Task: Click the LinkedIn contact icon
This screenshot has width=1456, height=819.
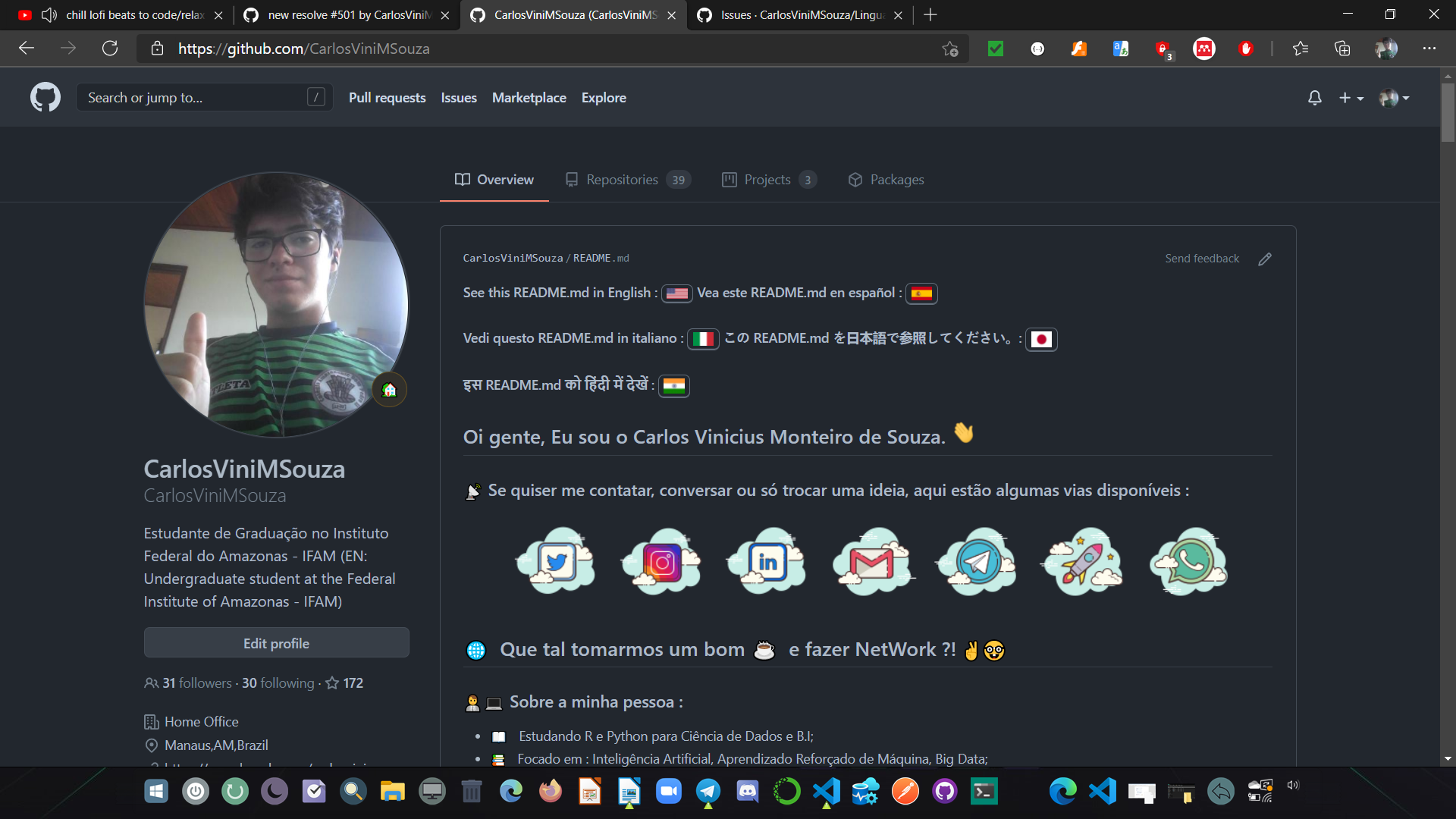Action: [767, 561]
